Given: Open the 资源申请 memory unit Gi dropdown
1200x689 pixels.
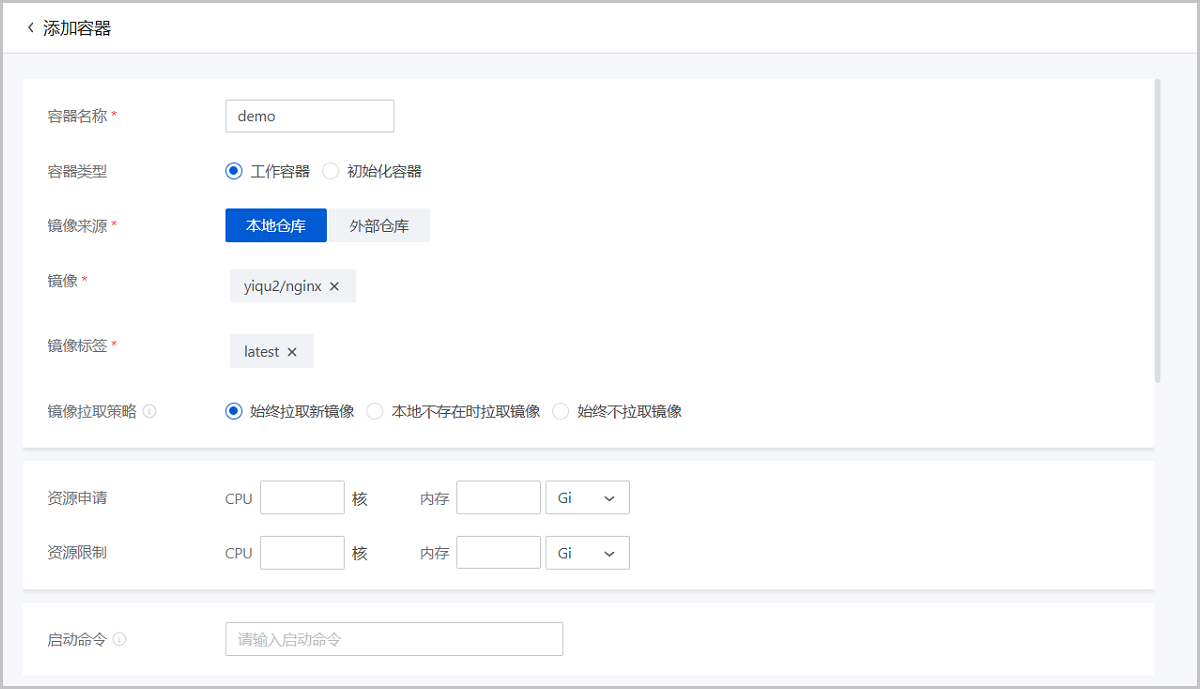Looking at the screenshot, I should [x=587, y=498].
